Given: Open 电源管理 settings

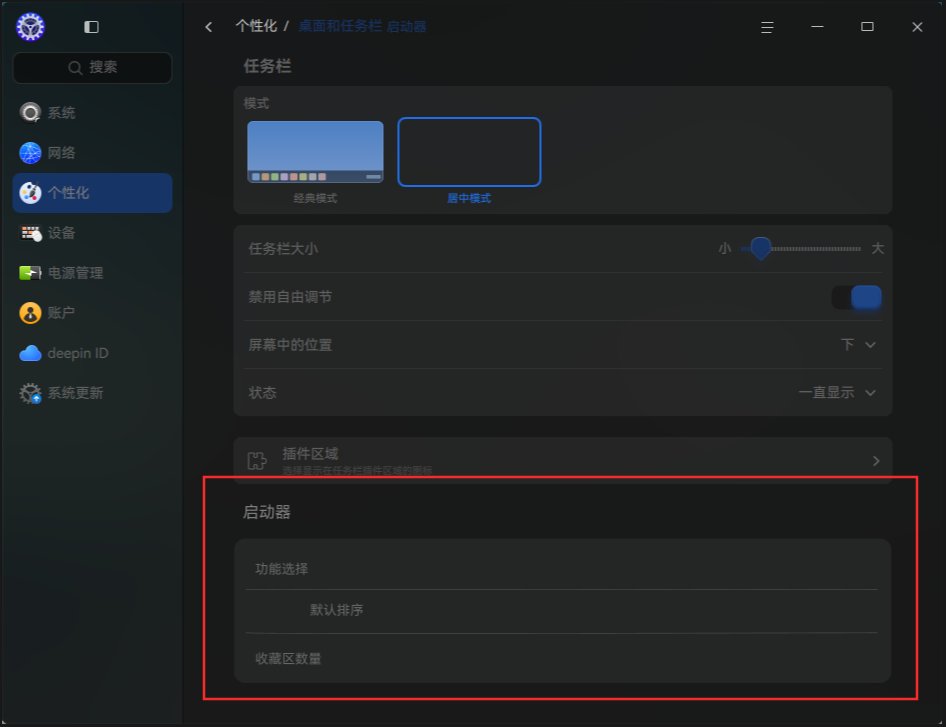Looking at the screenshot, I should click(x=92, y=273).
